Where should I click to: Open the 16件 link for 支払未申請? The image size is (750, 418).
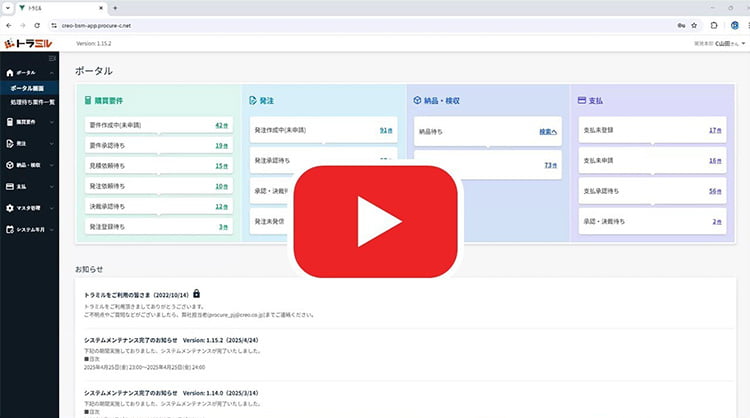click(715, 161)
